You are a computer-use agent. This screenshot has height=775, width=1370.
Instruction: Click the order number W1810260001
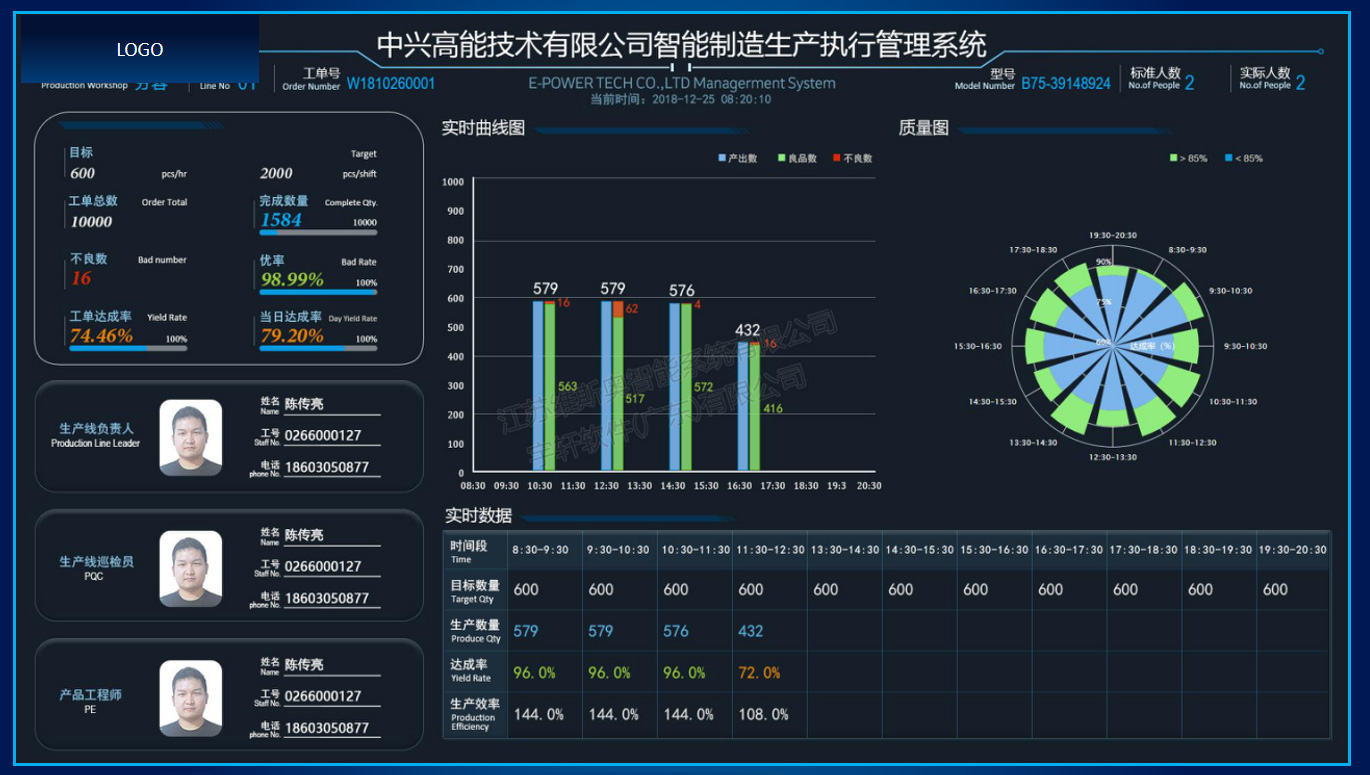point(391,84)
